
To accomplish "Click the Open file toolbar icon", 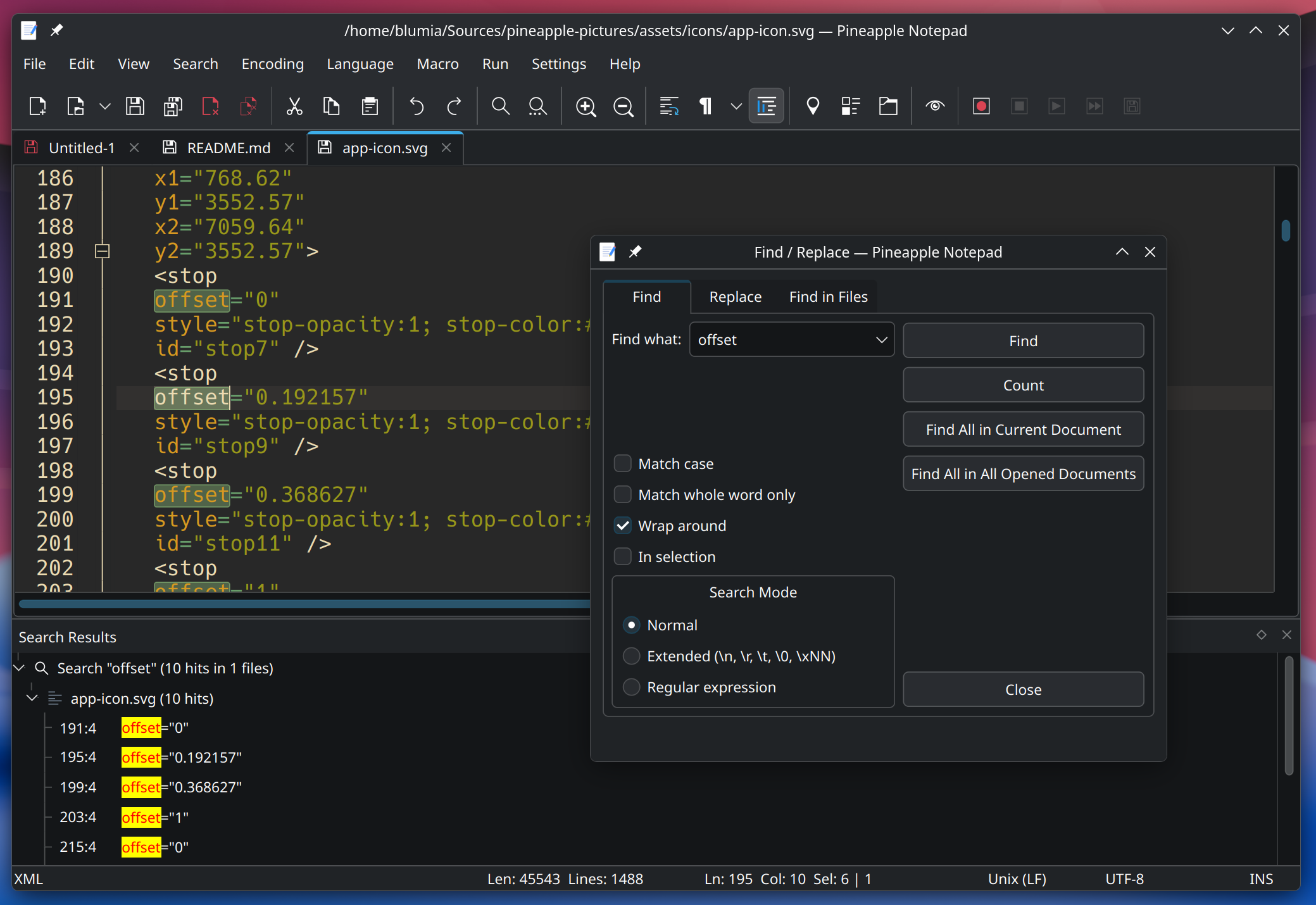I will pos(75,106).
